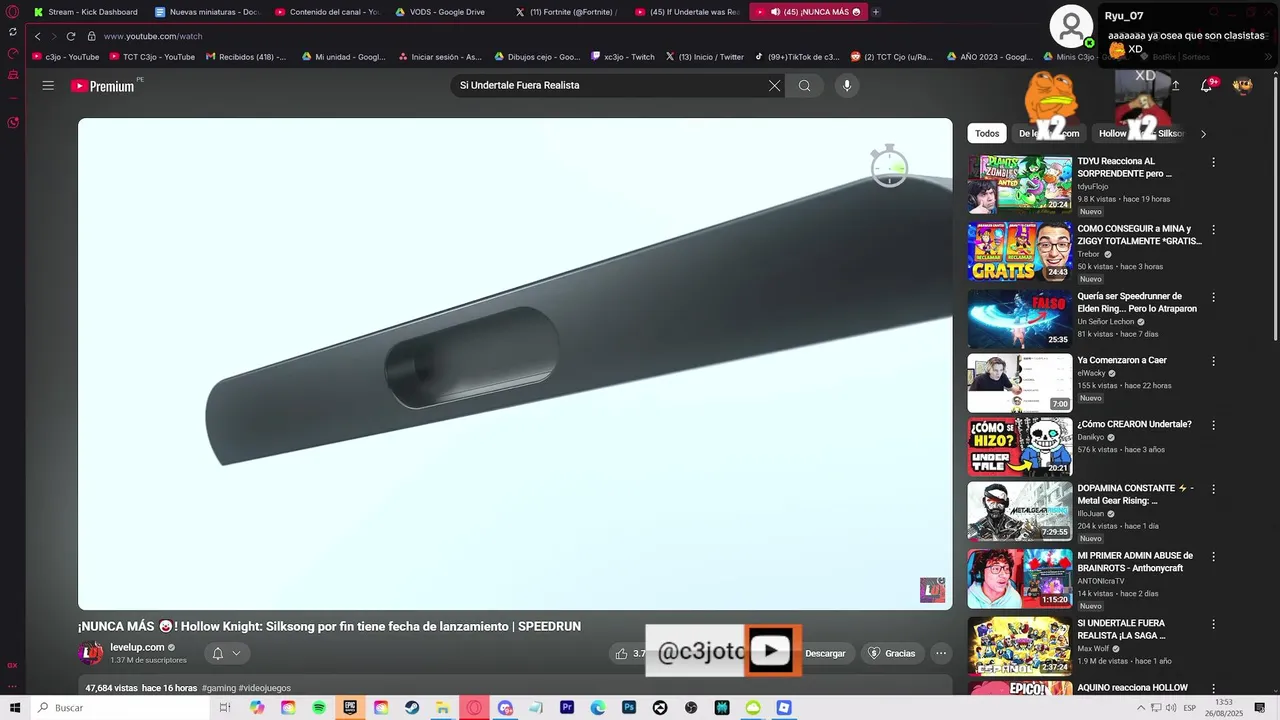Open COMO CONSEGUIR a MINA y ZIGGY video

point(1019,251)
